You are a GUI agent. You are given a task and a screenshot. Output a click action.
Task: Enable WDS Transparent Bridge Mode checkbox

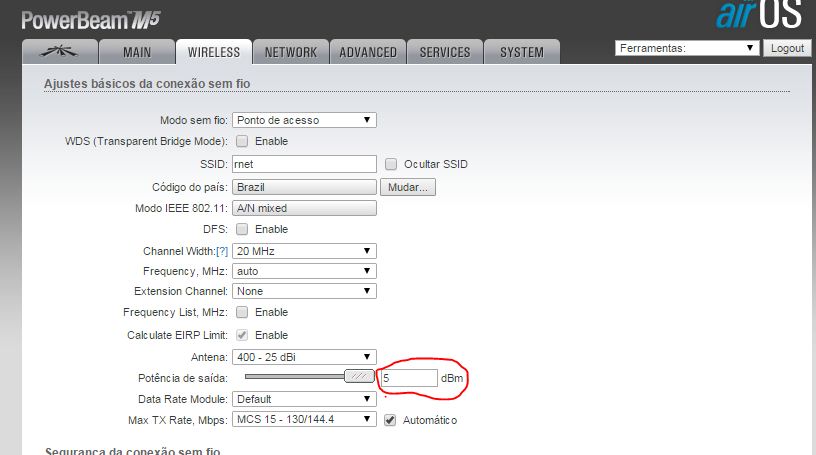(x=242, y=141)
